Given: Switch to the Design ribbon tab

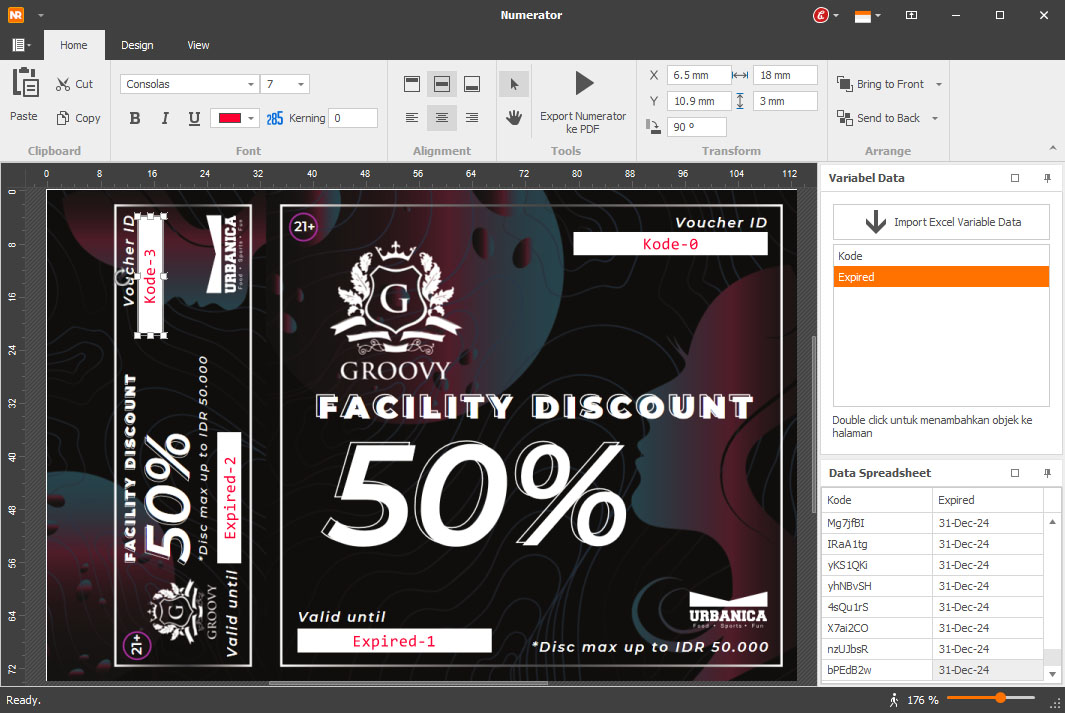Looking at the screenshot, I should point(137,45).
